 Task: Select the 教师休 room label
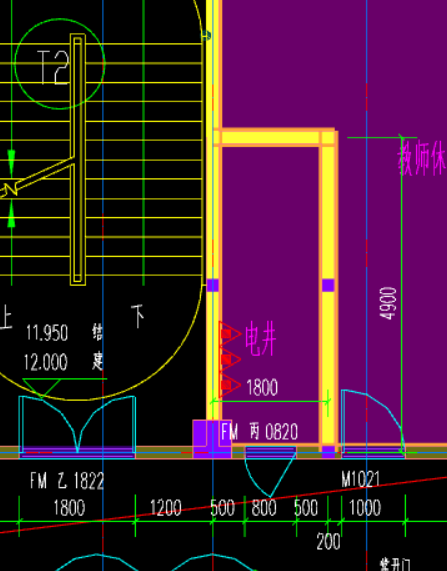tap(422, 158)
